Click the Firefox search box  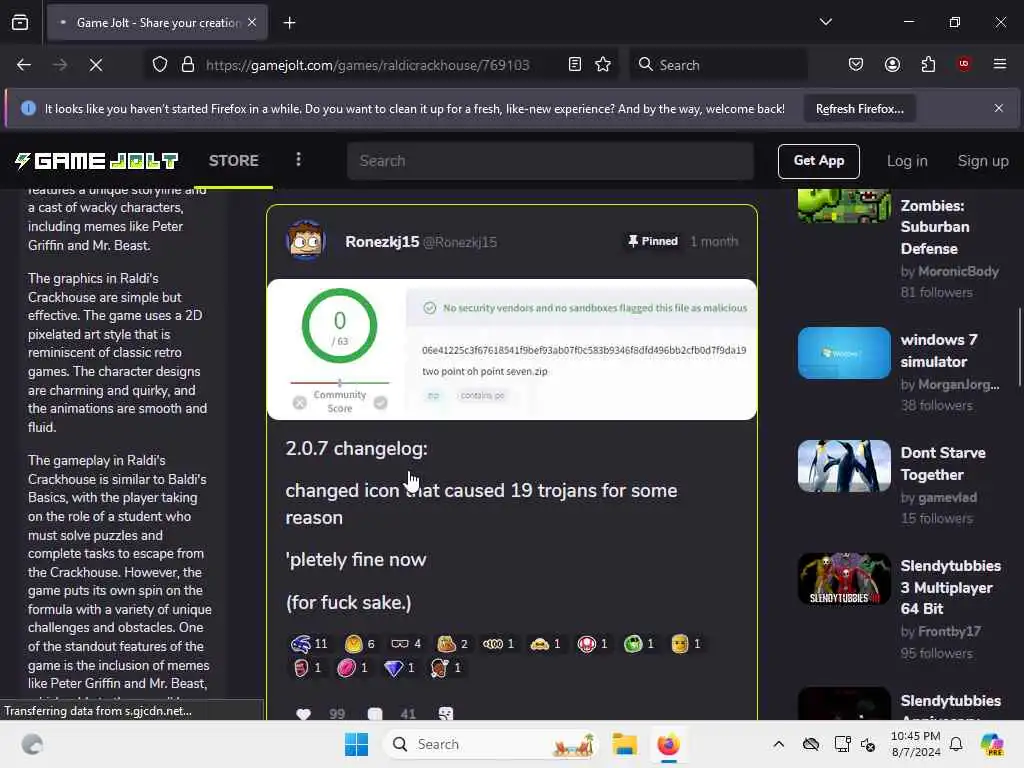tap(718, 65)
